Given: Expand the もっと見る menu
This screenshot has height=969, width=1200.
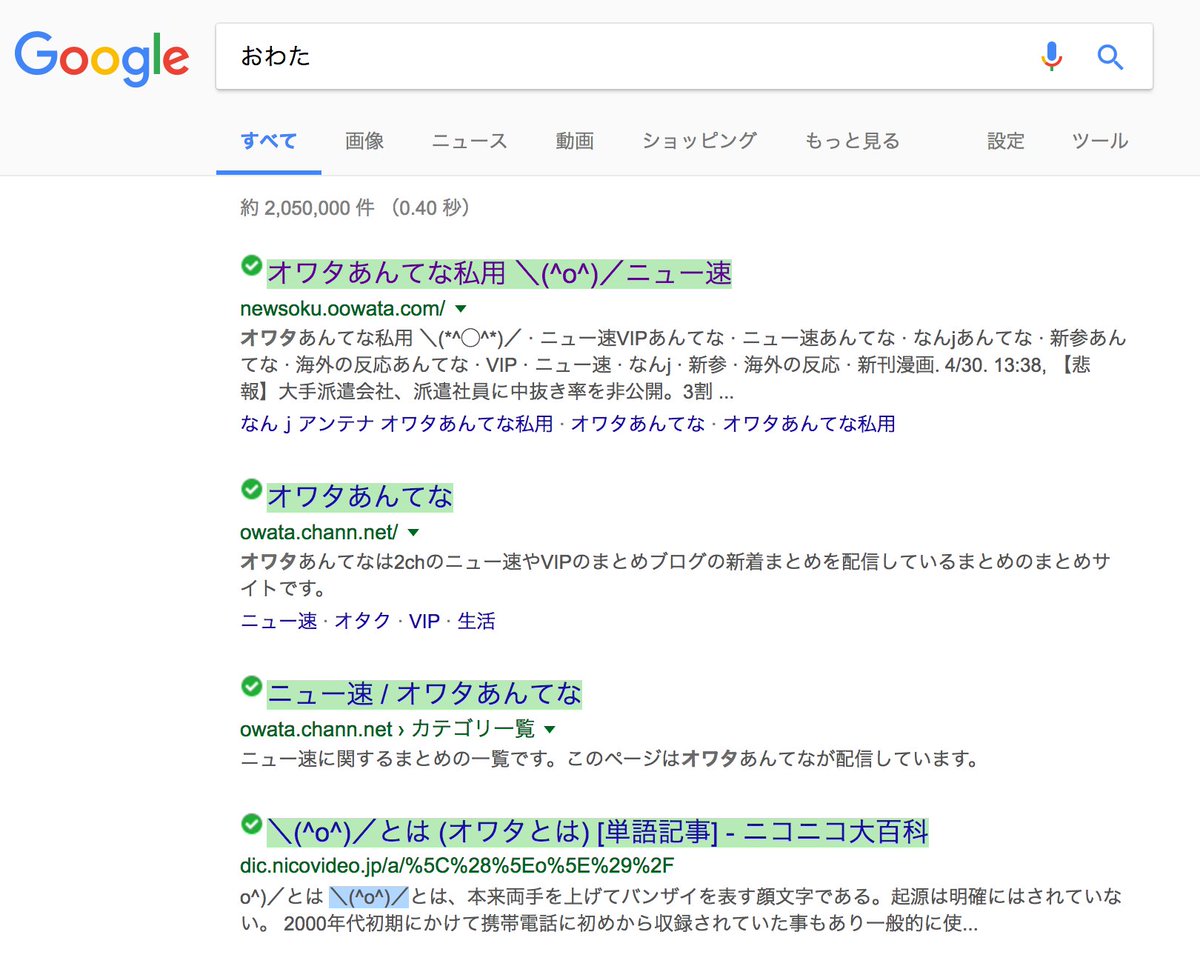Looking at the screenshot, I should [852, 141].
